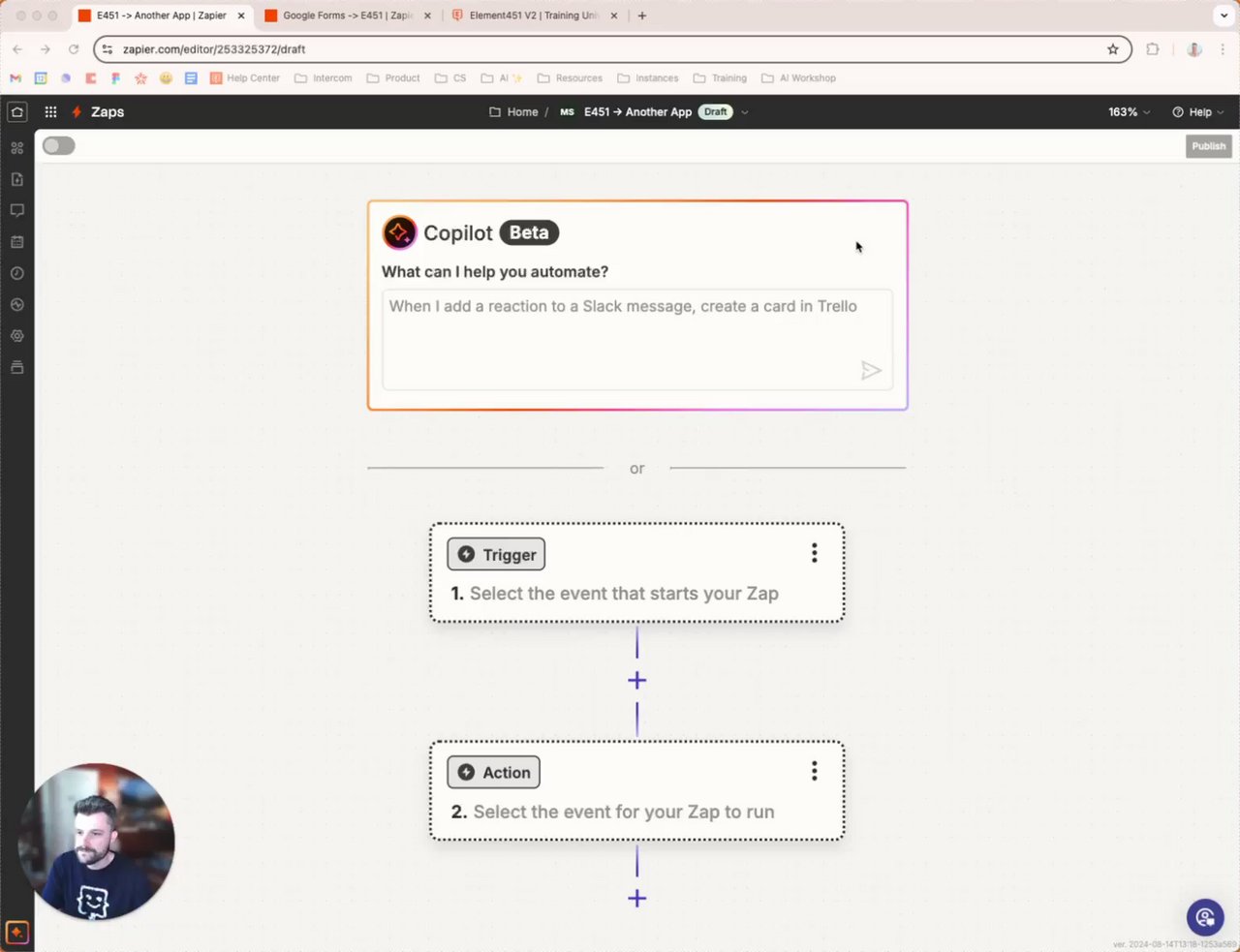The height and width of the screenshot is (952, 1240).
Task: Open the versions stack sidebar icon
Action: click(16, 367)
